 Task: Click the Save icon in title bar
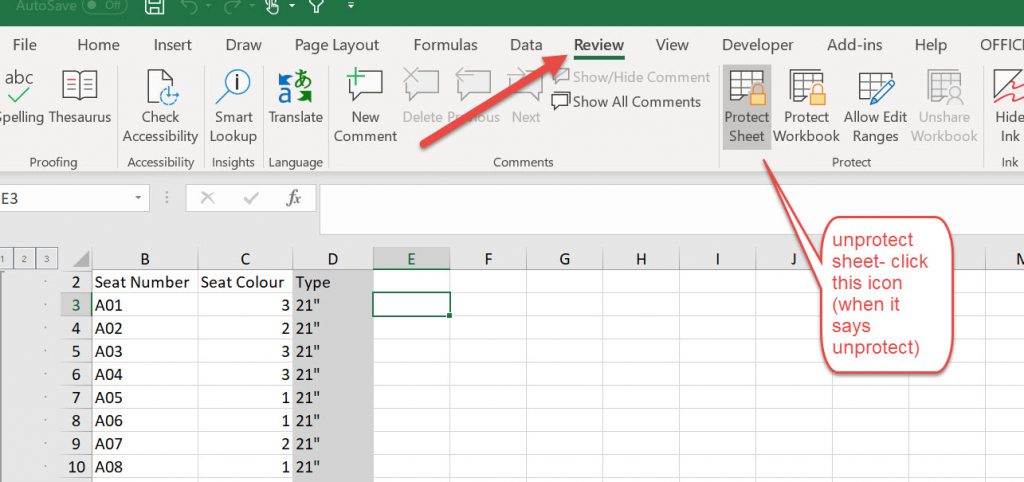tap(154, 7)
